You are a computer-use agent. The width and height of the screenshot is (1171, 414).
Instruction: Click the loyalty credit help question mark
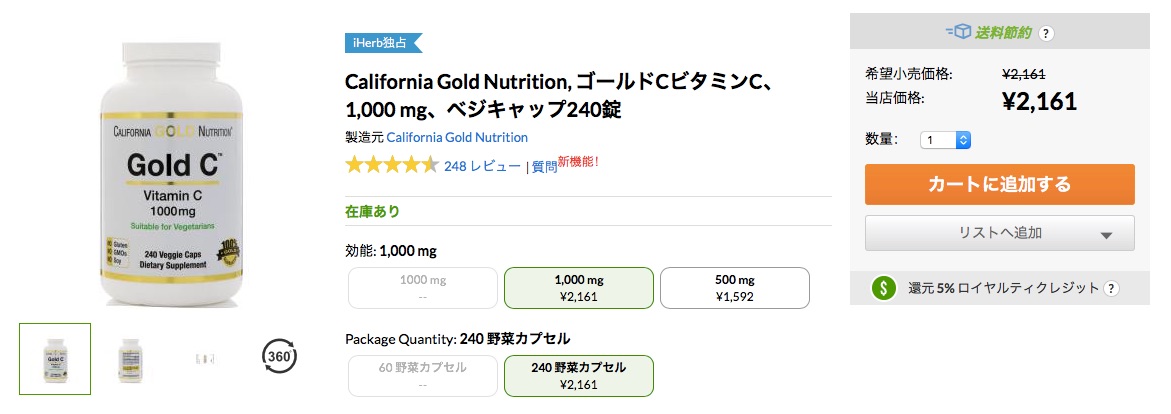pyautogui.click(x=1112, y=288)
